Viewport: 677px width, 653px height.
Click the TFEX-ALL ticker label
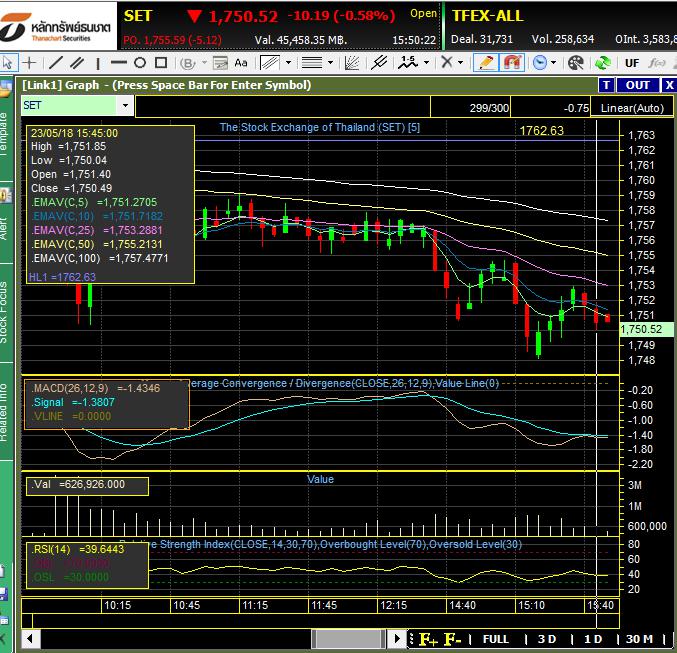pyautogui.click(x=487, y=16)
